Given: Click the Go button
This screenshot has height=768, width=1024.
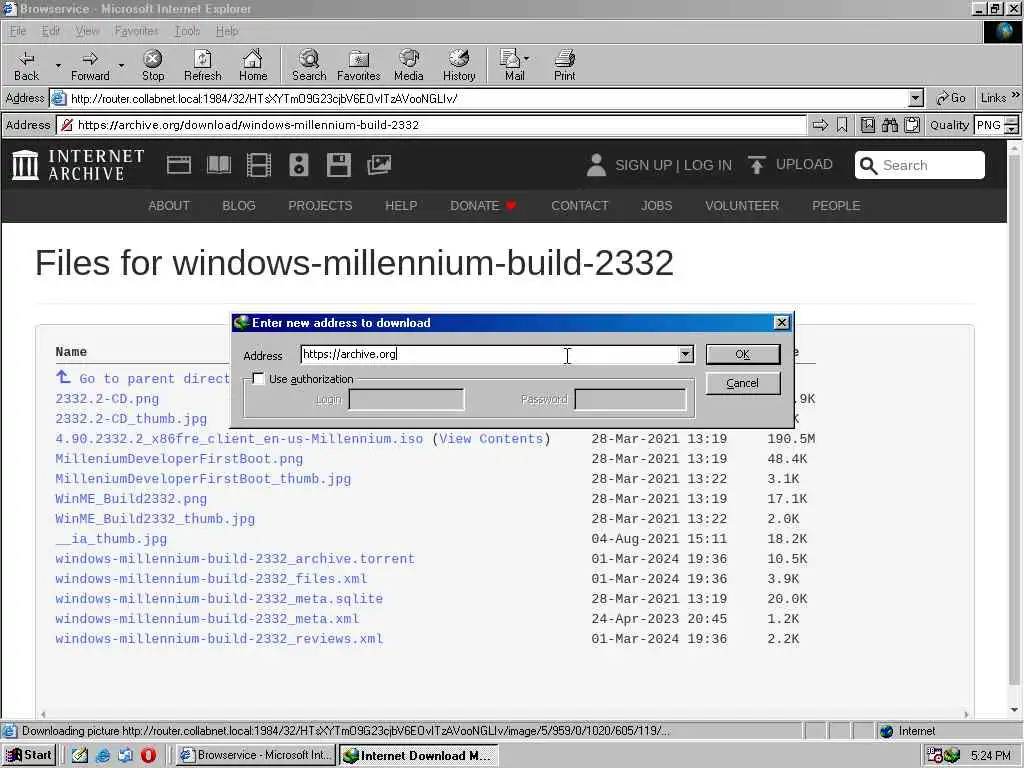Looking at the screenshot, I should click(x=951, y=98).
